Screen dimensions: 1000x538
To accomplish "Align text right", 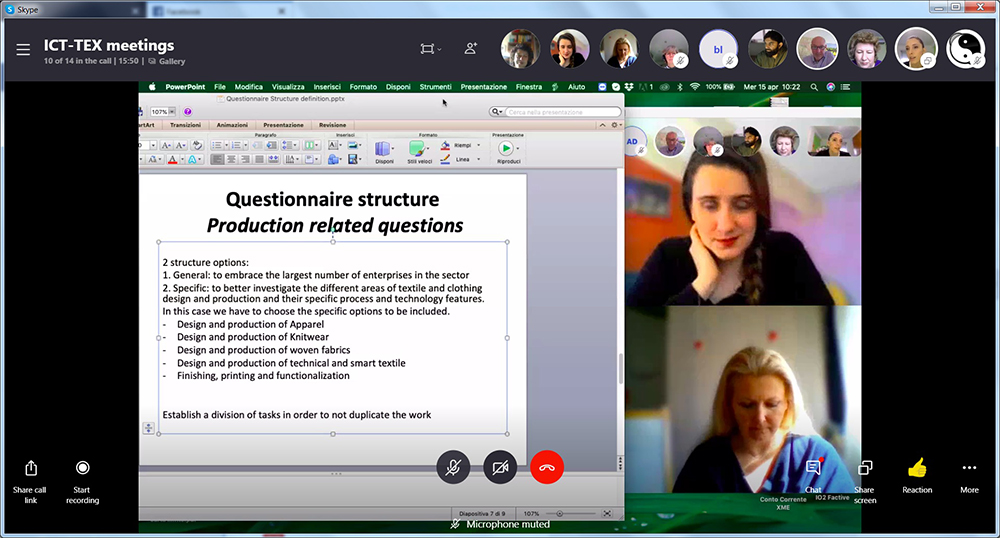I will (245, 159).
